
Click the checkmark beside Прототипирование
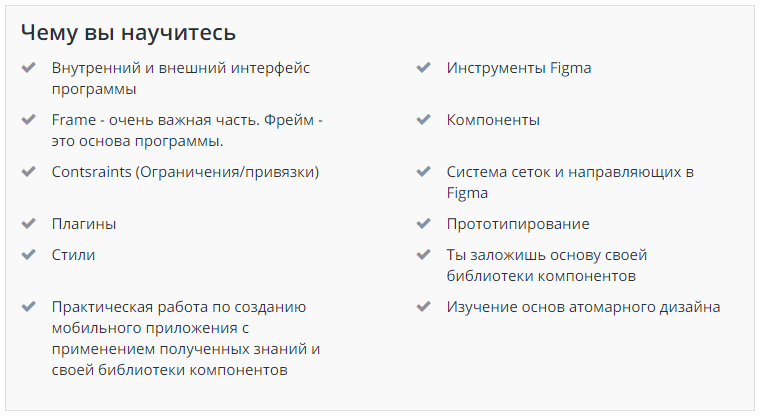coord(423,224)
